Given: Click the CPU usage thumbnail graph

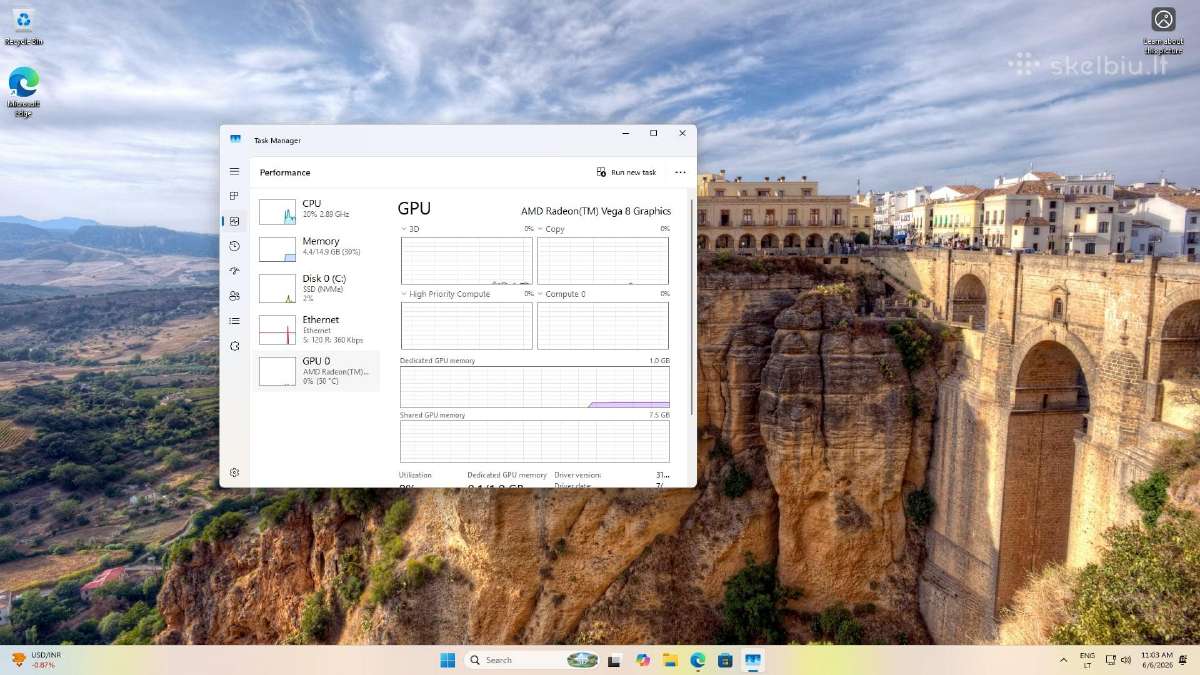Looking at the screenshot, I should click(277, 211).
